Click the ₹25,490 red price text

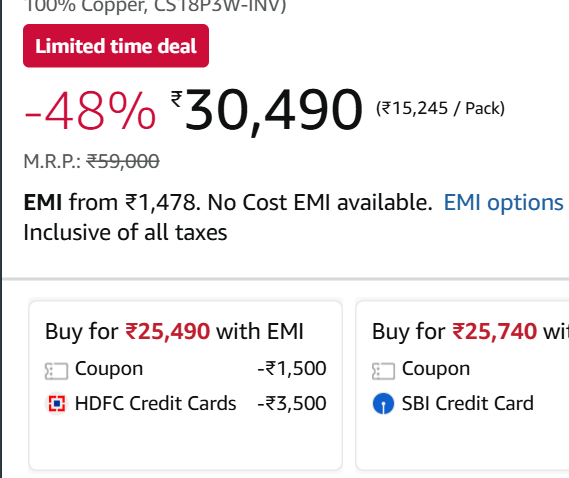[x=167, y=331]
